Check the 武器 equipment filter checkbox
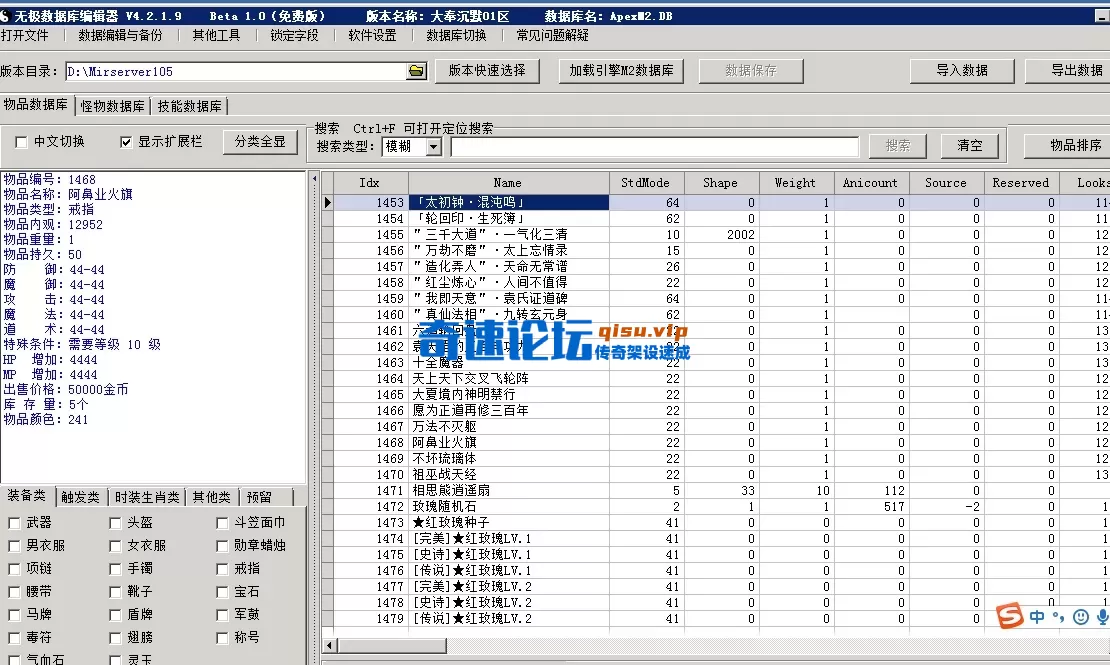1110x665 pixels. 14,525
